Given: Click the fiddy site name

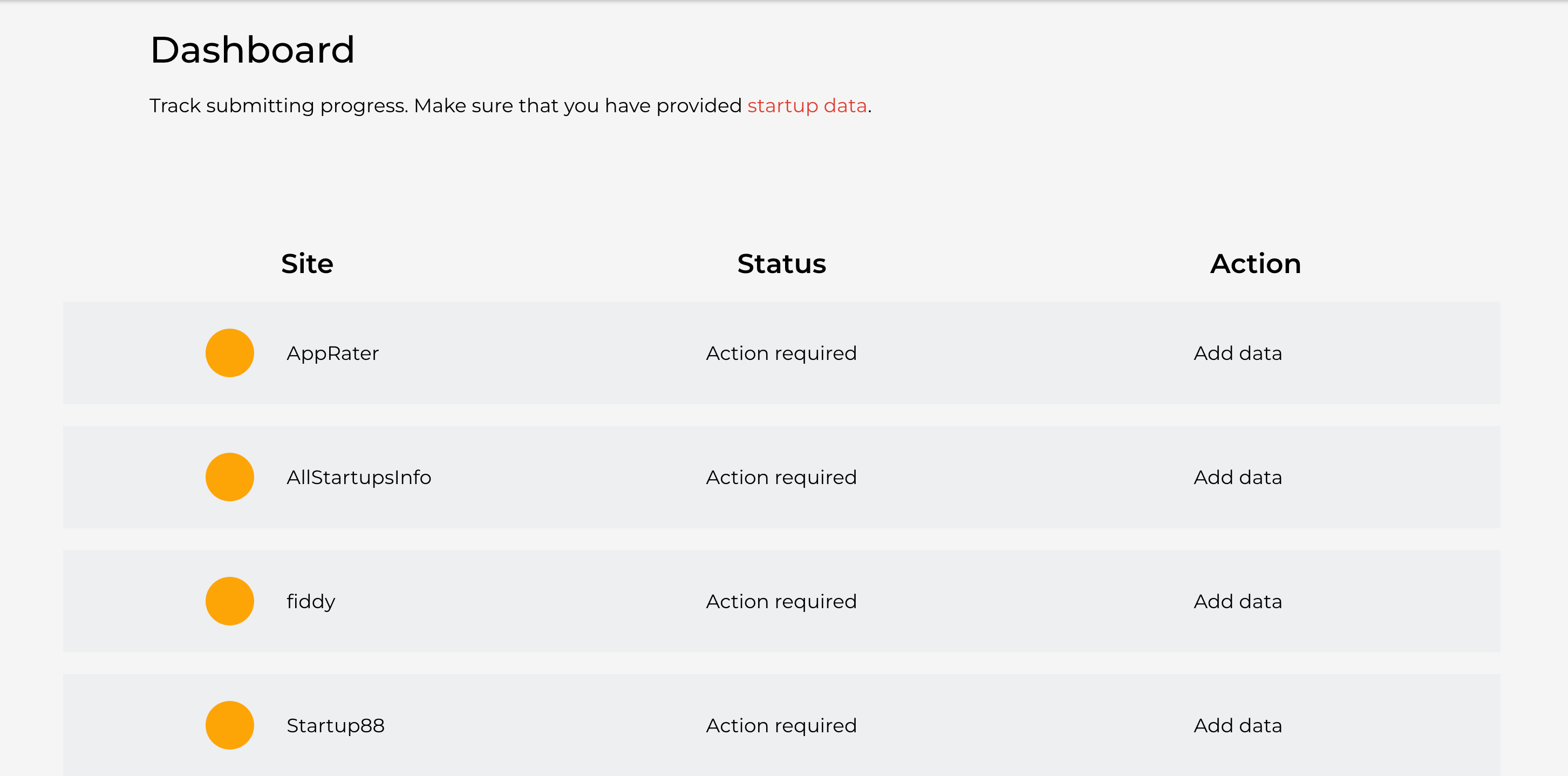Looking at the screenshot, I should [x=310, y=602].
